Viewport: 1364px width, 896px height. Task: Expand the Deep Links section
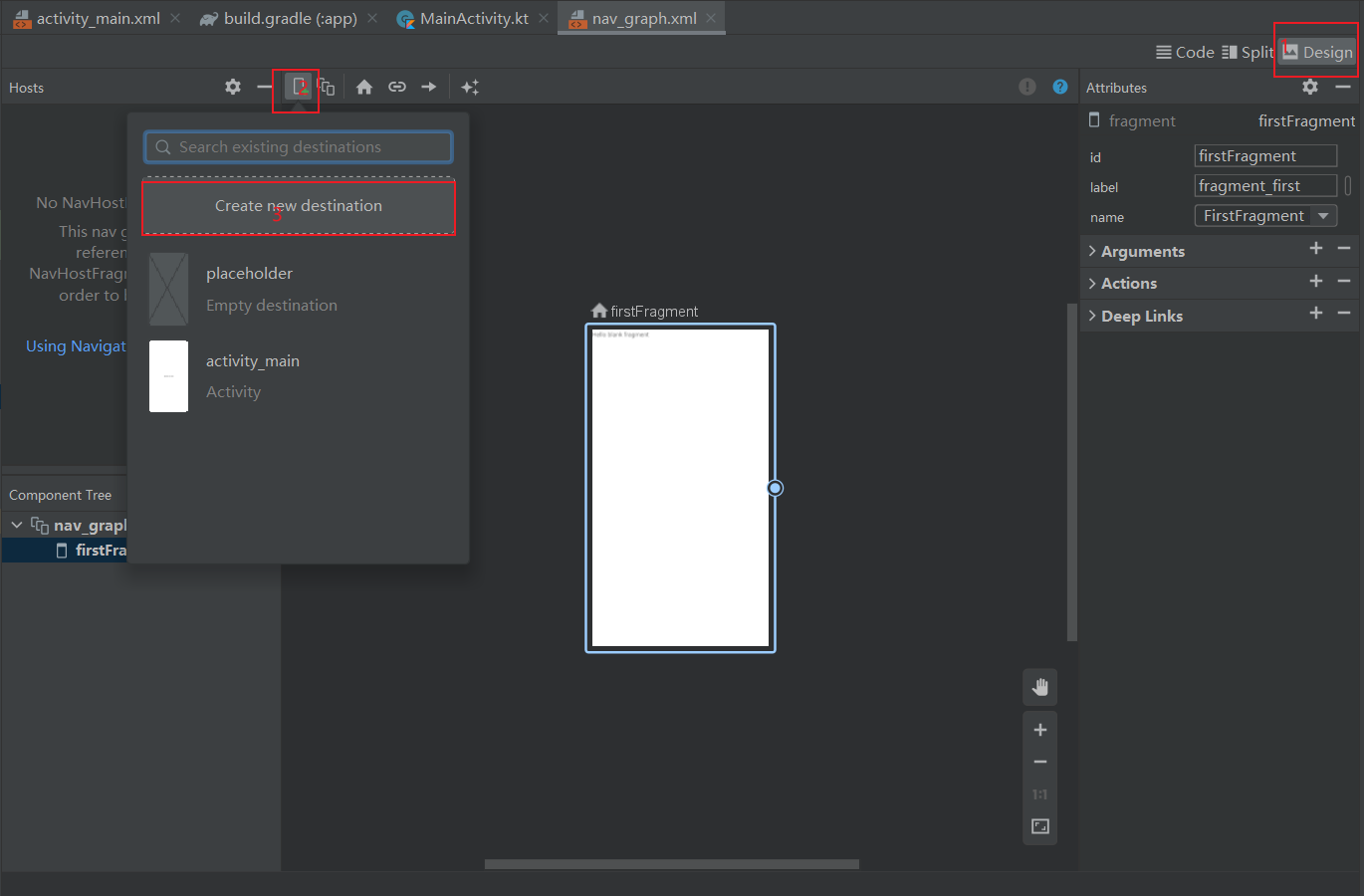click(1092, 316)
